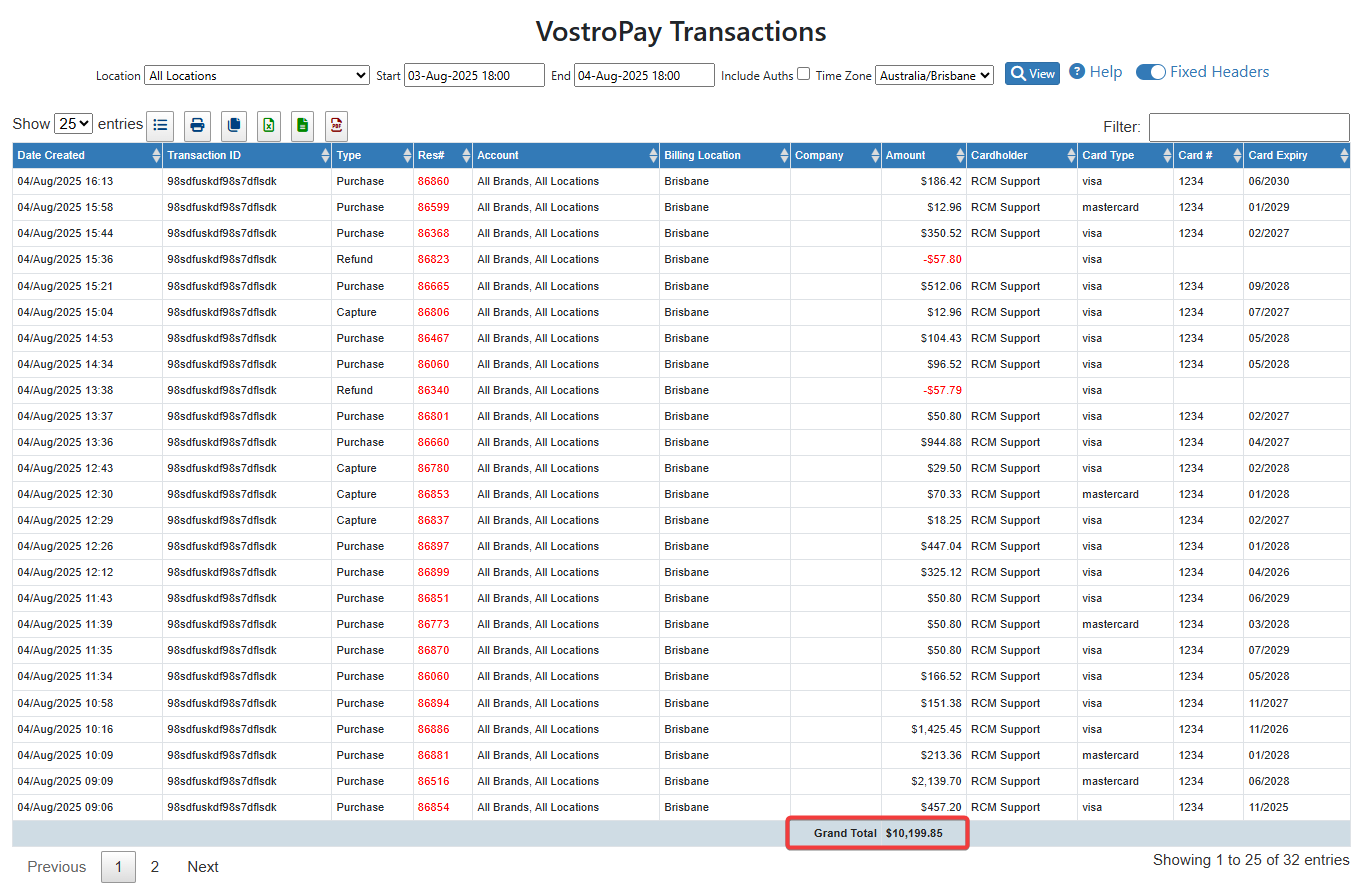This screenshot has height=893, width=1363.
Task: Open the column visibility list icon
Action: [x=161, y=125]
